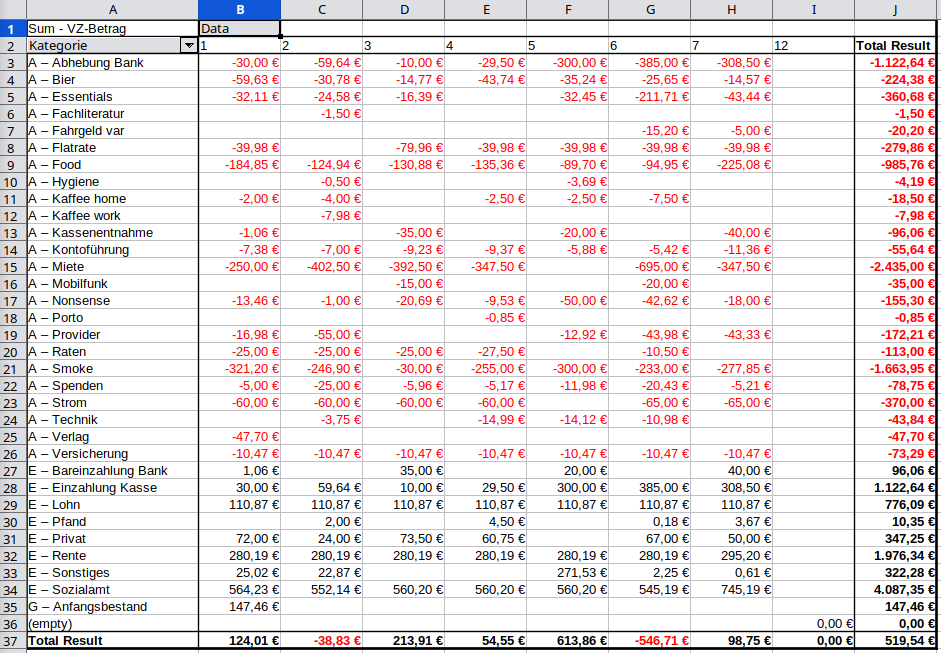
Task: Select column B header
Action: tap(239, 10)
